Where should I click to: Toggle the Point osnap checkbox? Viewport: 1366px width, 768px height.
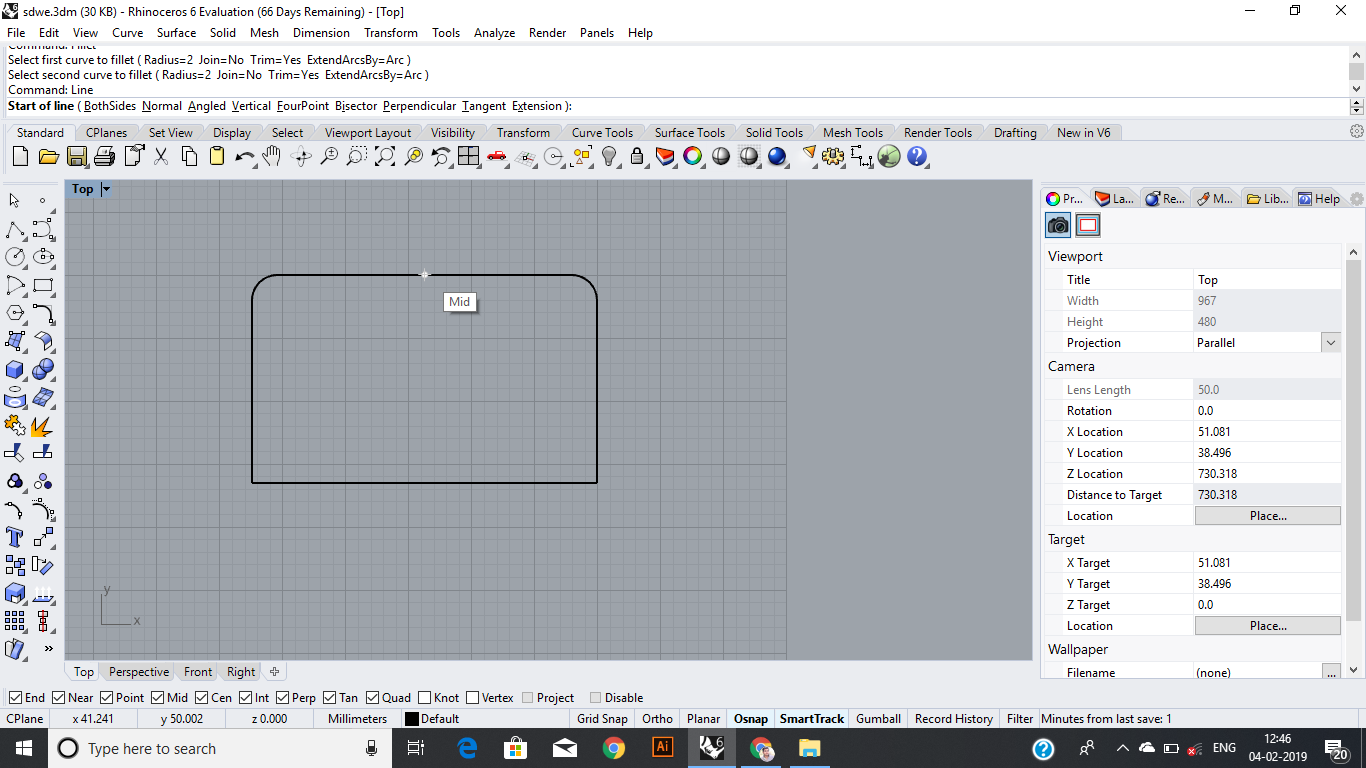pos(106,698)
